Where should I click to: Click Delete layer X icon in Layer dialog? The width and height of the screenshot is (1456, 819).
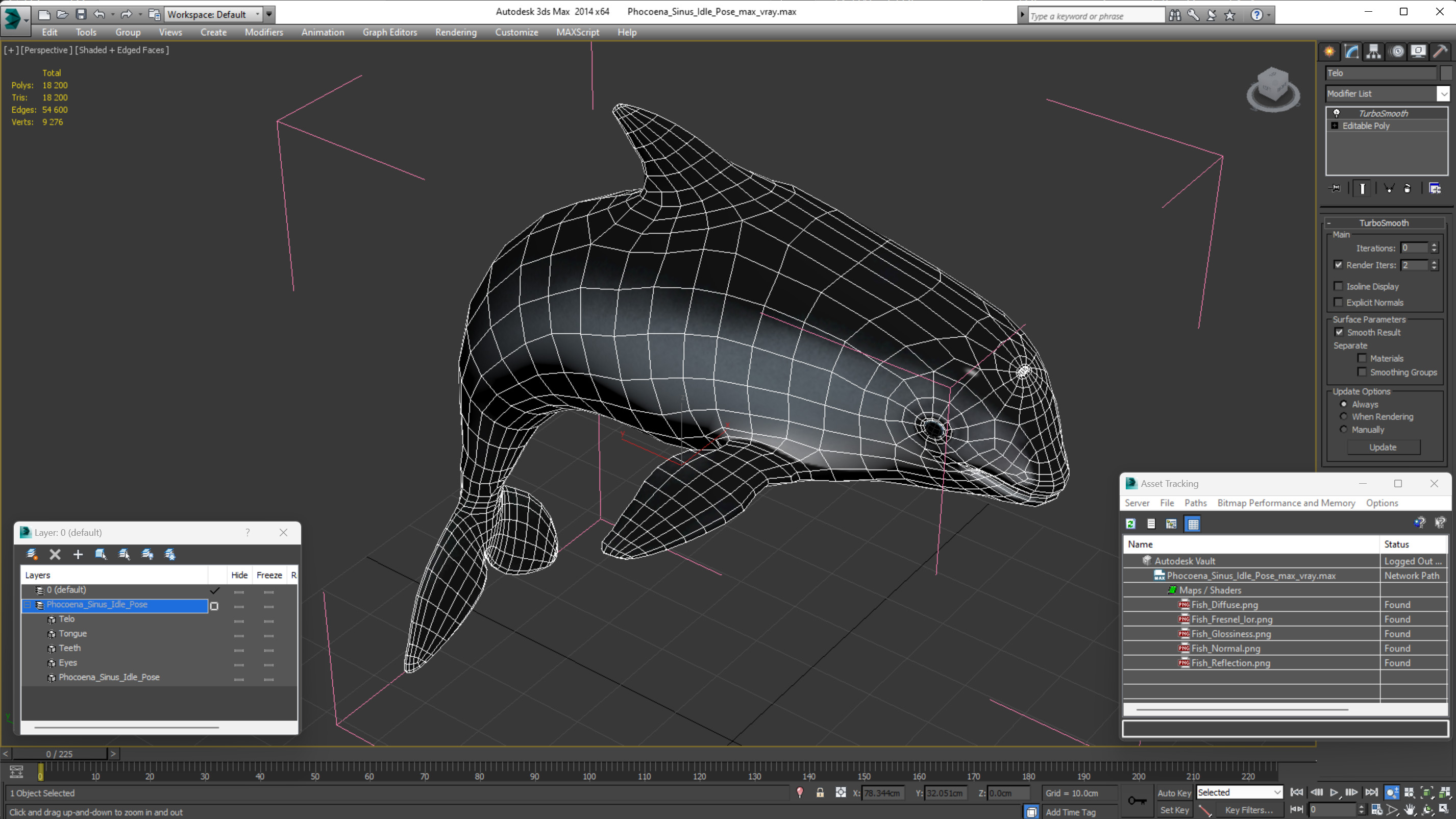pos(55,555)
